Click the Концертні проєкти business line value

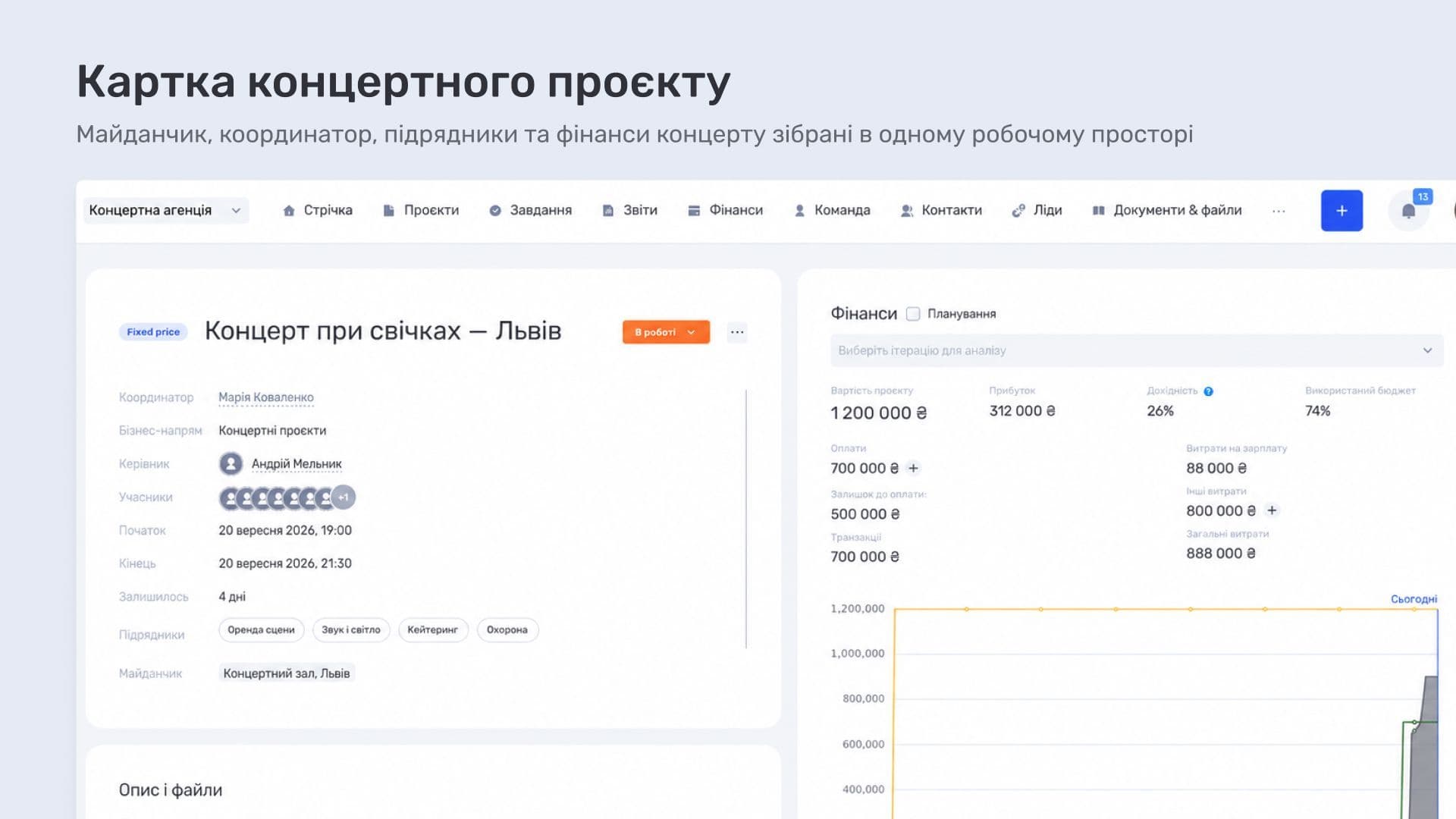click(272, 430)
